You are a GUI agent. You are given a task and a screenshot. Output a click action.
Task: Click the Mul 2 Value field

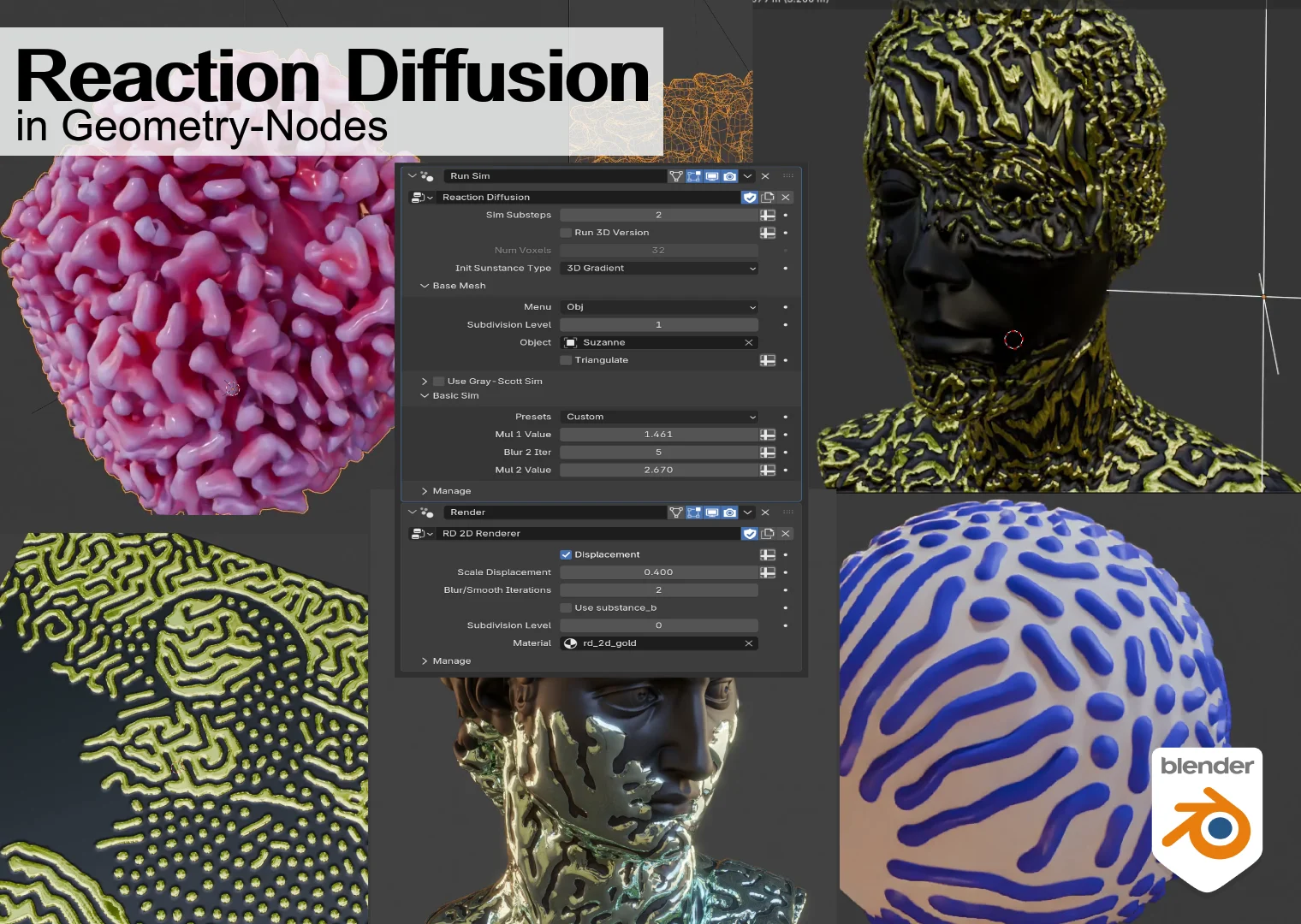pyautogui.click(x=659, y=471)
